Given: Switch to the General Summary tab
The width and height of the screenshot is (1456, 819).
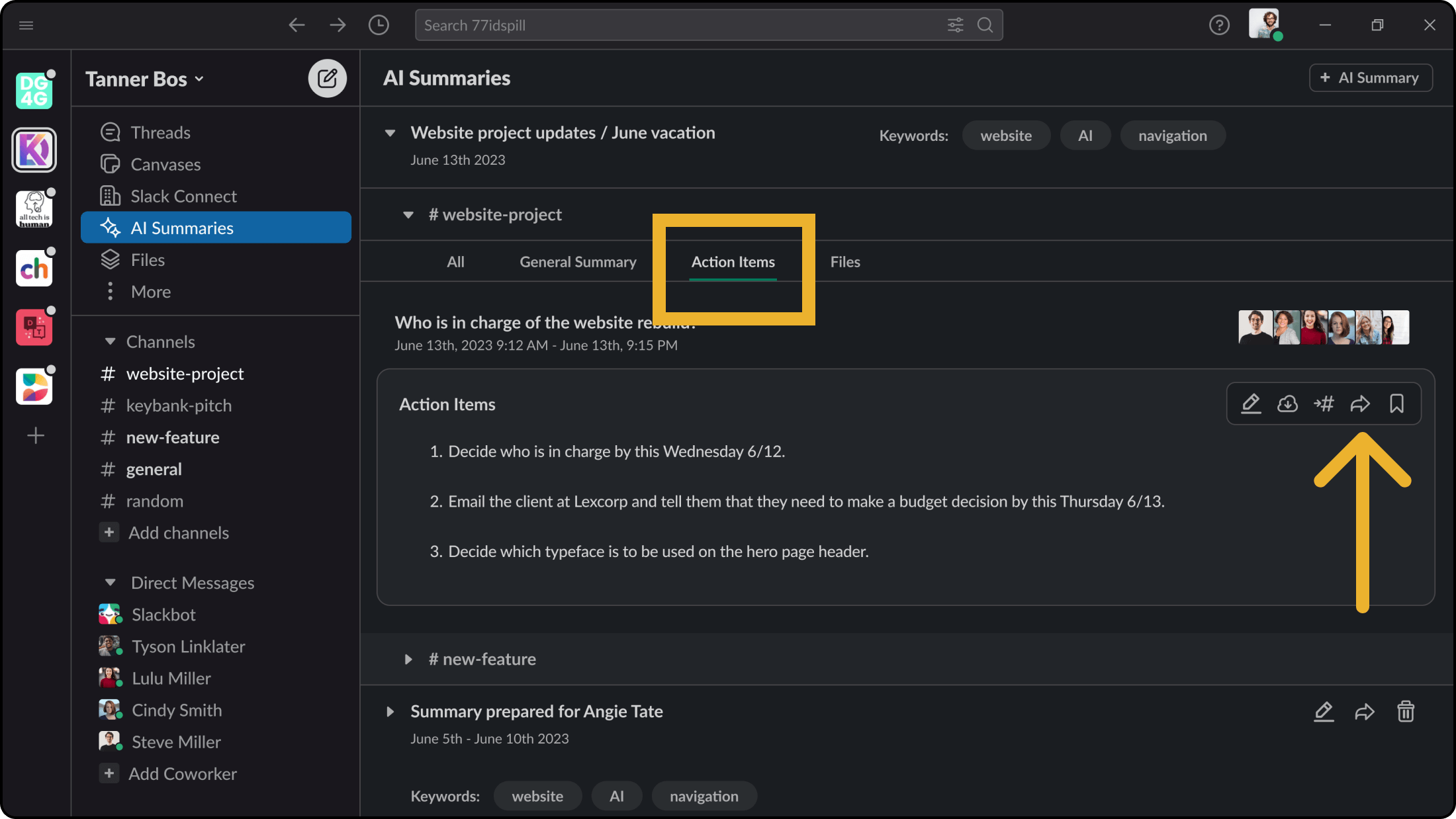Looking at the screenshot, I should point(578,262).
